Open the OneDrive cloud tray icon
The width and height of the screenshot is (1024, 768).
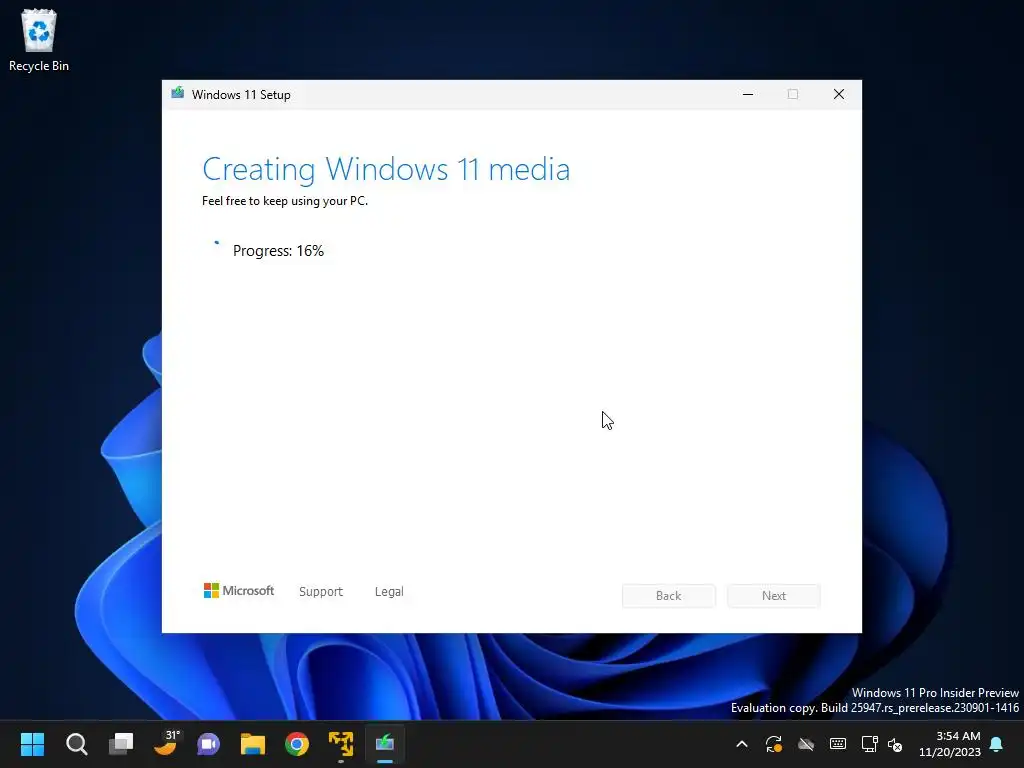click(x=806, y=744)
